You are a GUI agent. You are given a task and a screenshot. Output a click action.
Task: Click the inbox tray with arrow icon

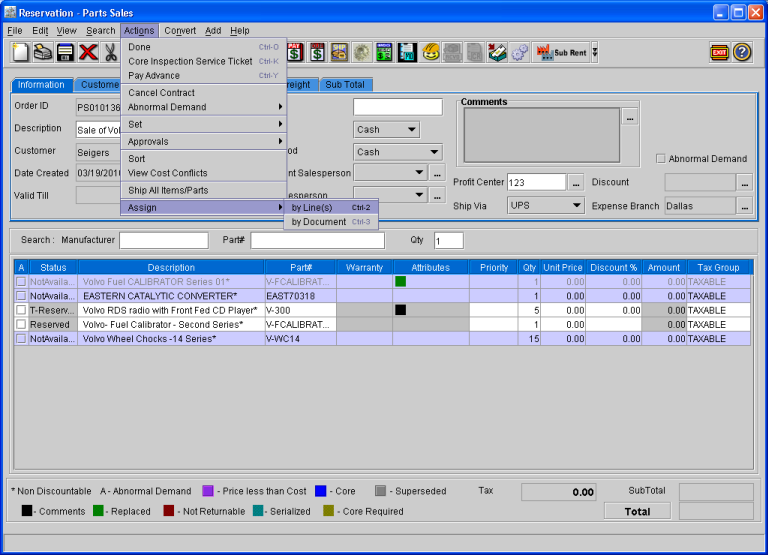coord(497,52)
